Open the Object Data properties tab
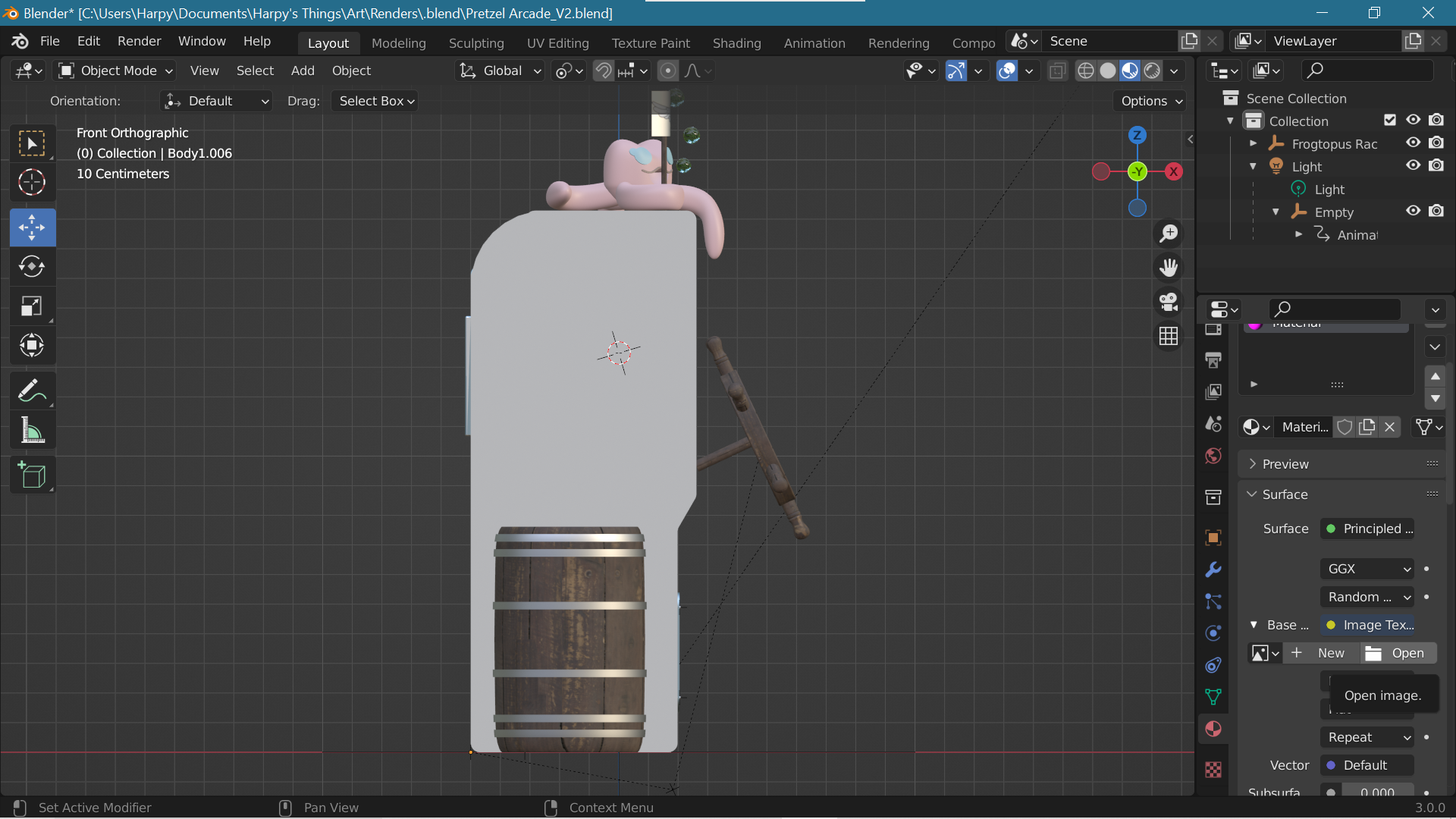Screen dimensions: 1456x819 click(1213, 697)
